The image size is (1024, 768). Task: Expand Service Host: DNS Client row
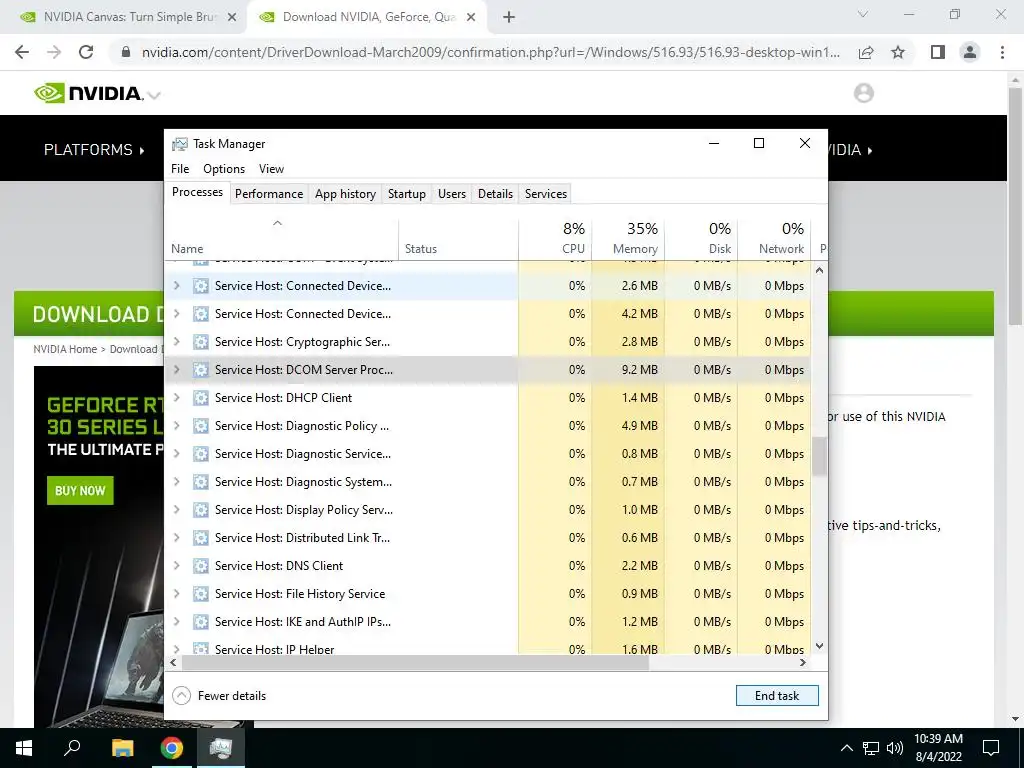point(176,566)
